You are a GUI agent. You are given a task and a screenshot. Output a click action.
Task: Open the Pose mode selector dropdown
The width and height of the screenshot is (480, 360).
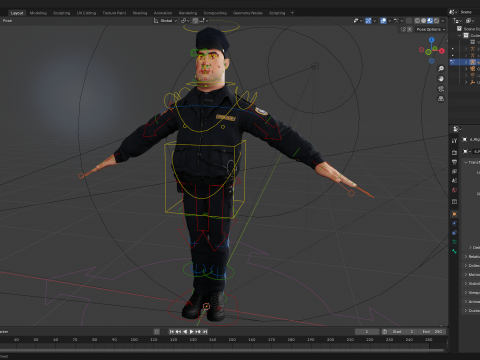point(7,21)
